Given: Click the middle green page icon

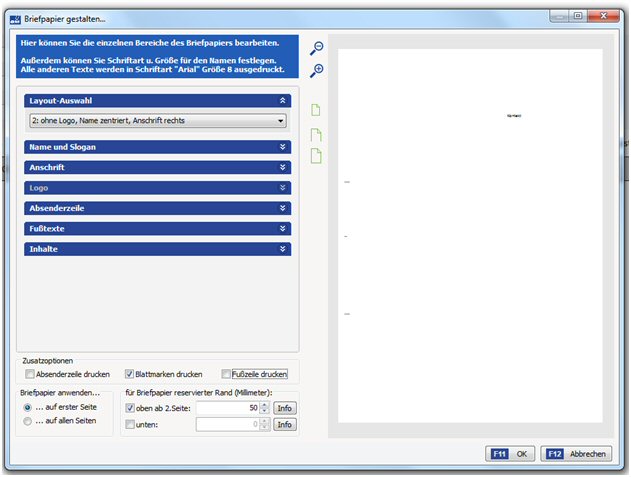Looking at the screenshot, I should [x=316, y=135].
